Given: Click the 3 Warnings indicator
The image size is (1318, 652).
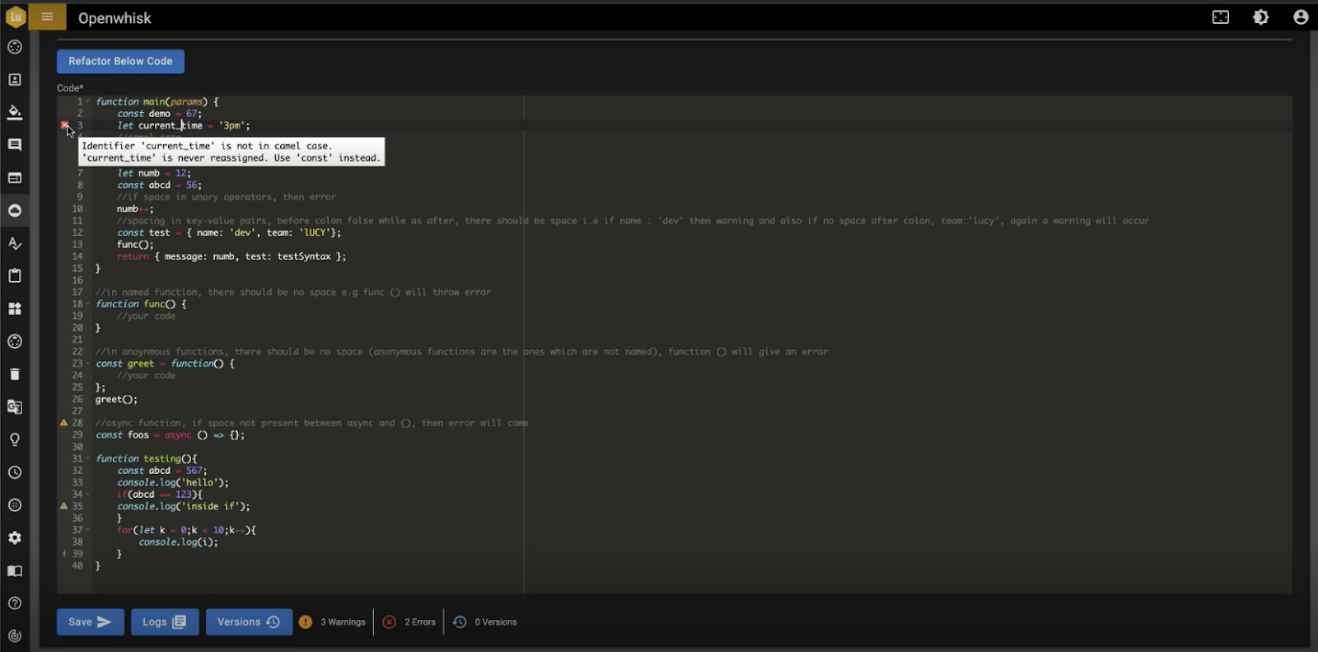Looking at the screenshot, I should tap(332, 622).
